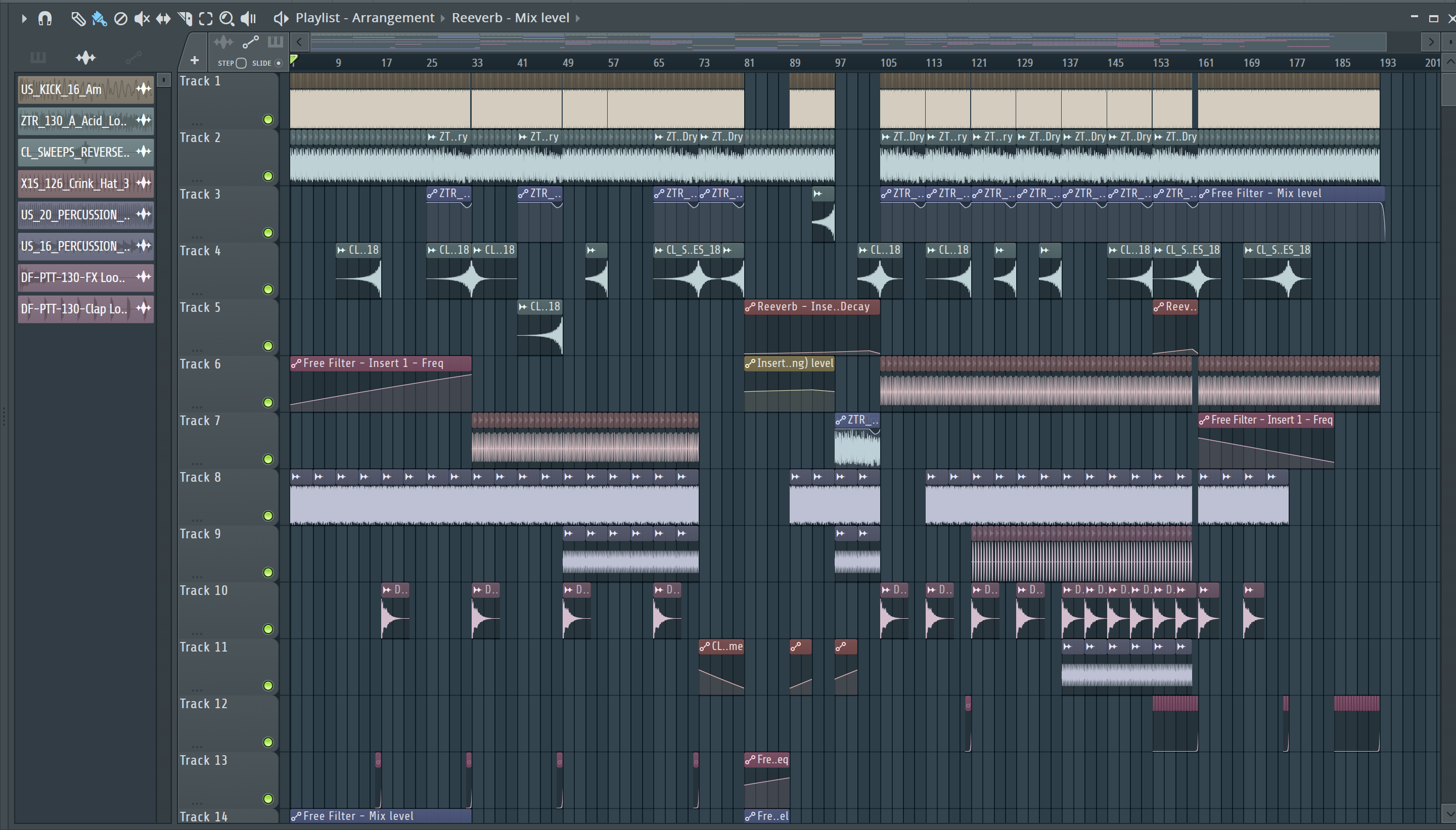Click the song overview horizontal scrollbar

(847, 41)
